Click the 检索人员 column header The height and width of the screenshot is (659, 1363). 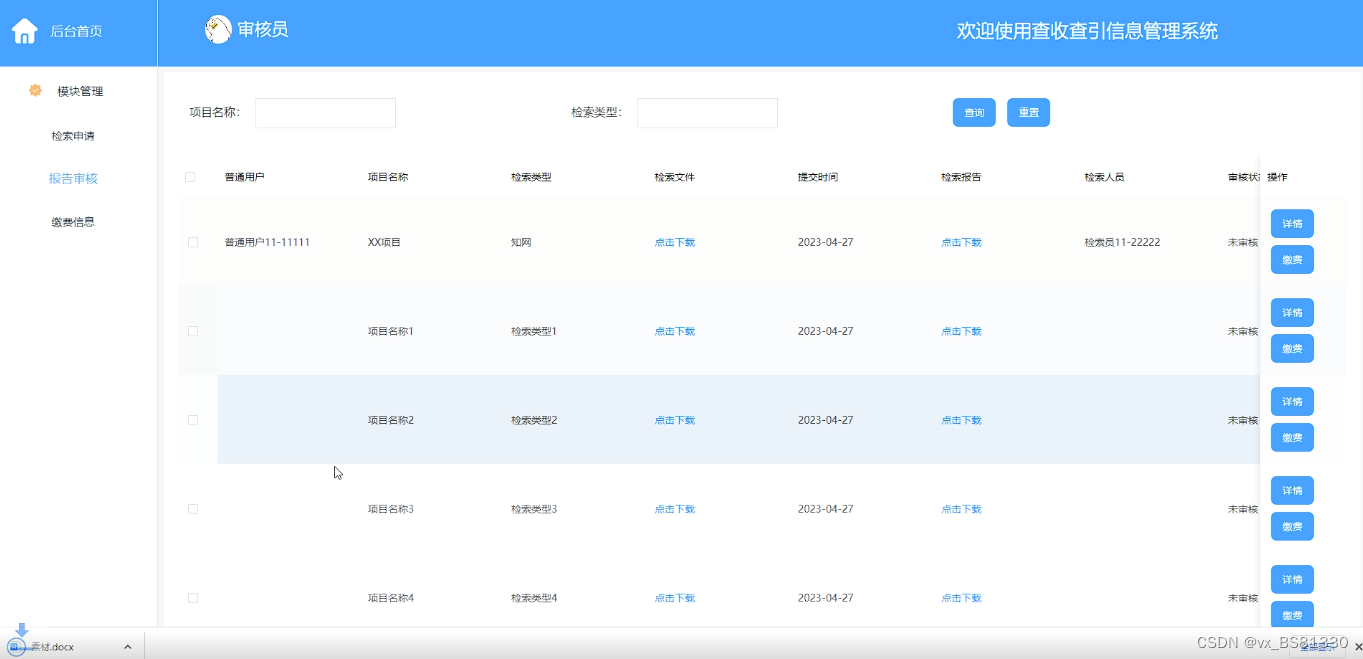click(x=1104, y=177)
